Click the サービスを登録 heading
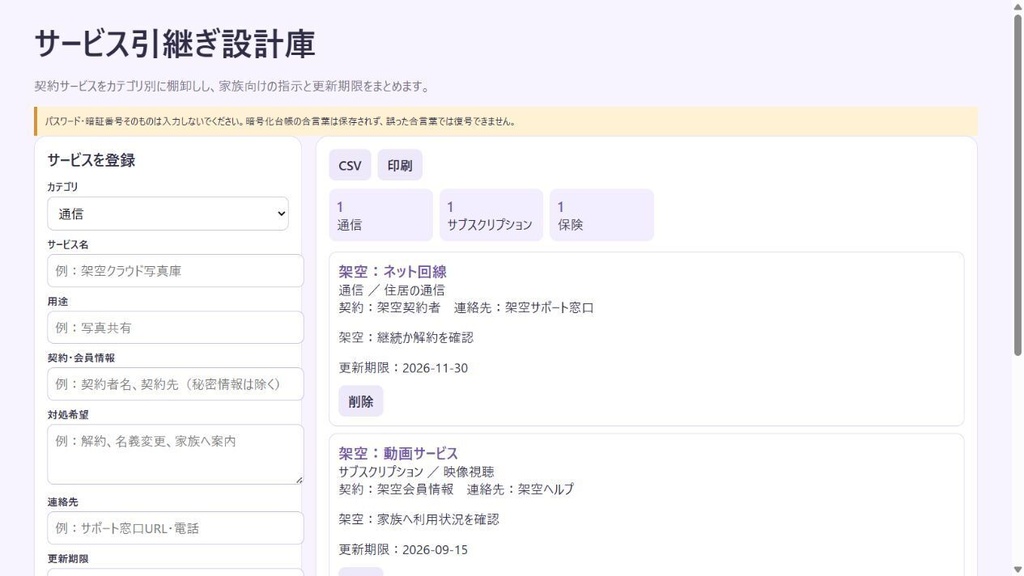The width and height of the screenshot is (1024, 576). [91, 160]
